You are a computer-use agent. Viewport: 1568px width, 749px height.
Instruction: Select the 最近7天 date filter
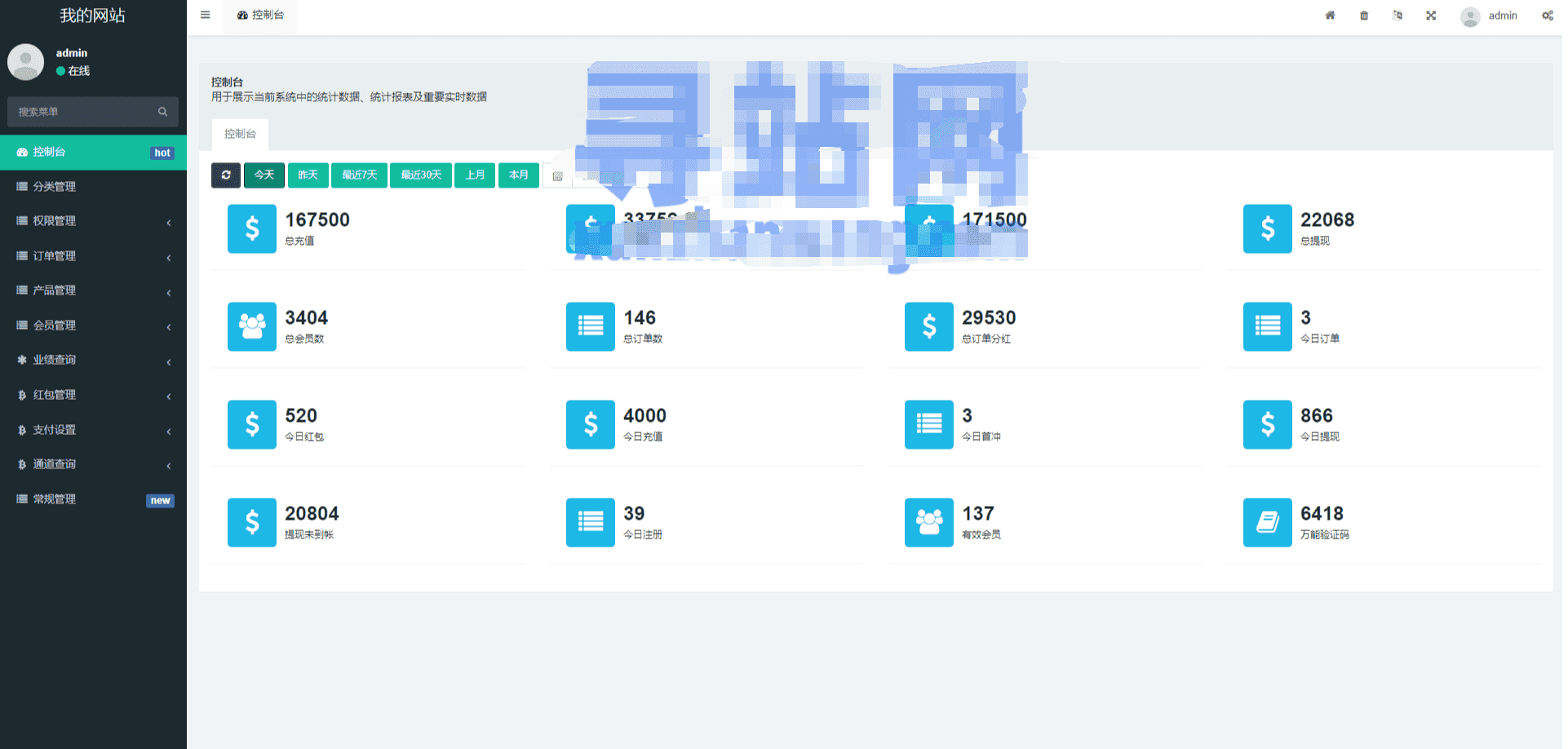point(360,175)
